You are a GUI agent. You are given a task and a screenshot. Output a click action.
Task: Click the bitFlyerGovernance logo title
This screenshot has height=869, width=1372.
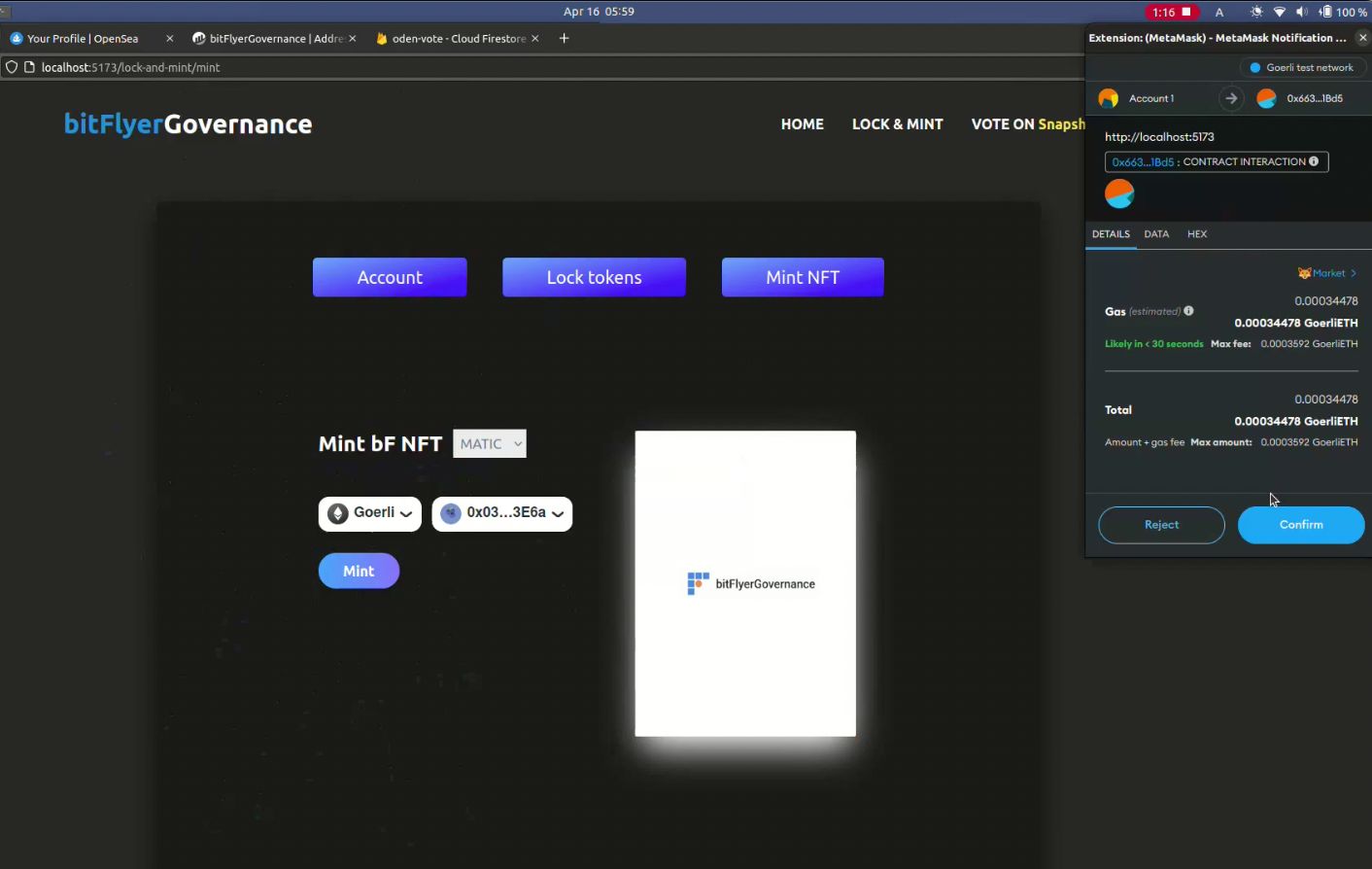coord(189,124)
